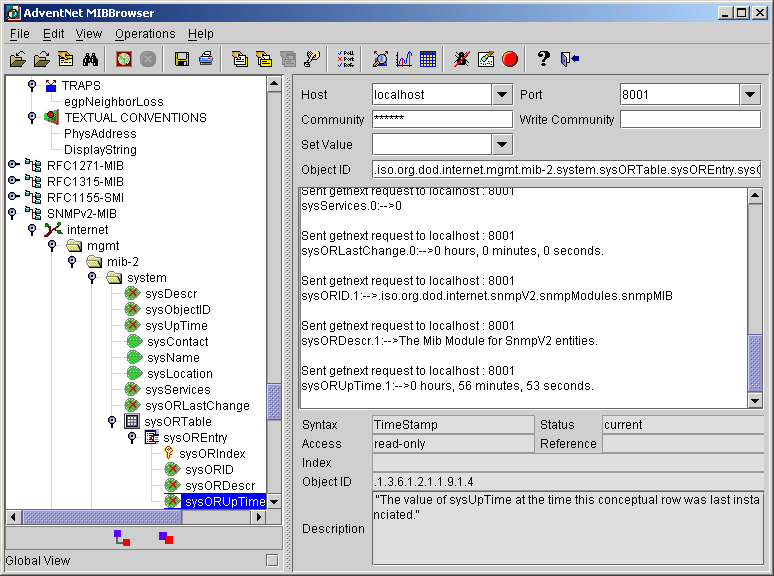Click the SNMP Set hand-writing icon
This screenshot has width=774, height=576.
pos(312,59)
